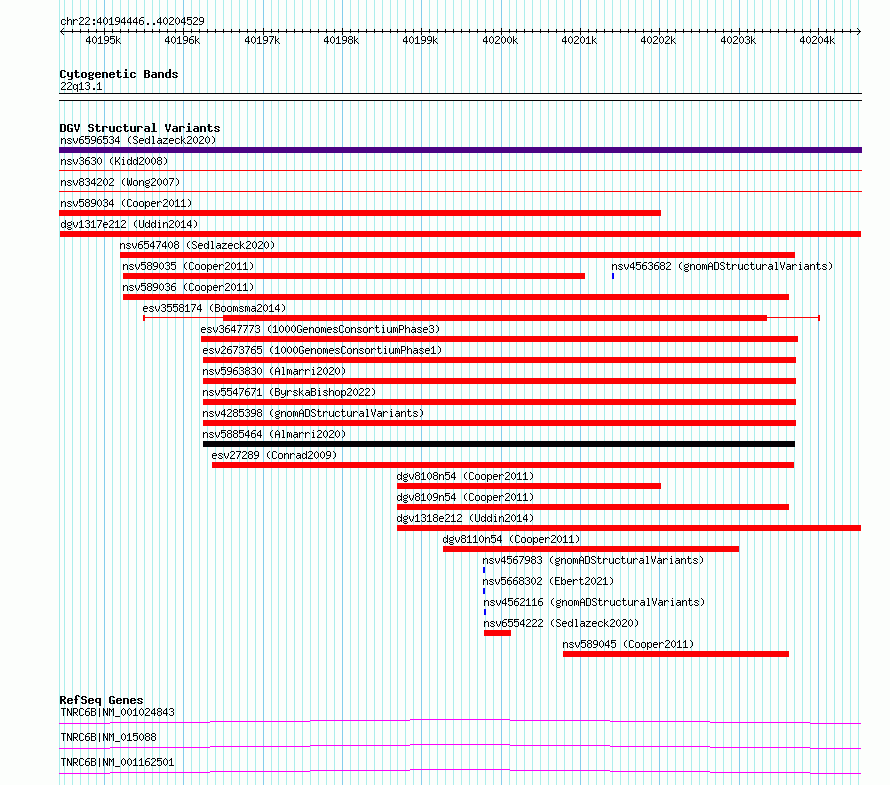
Task: Click the 40202k ruler tick label
Action: pos(658,40)
